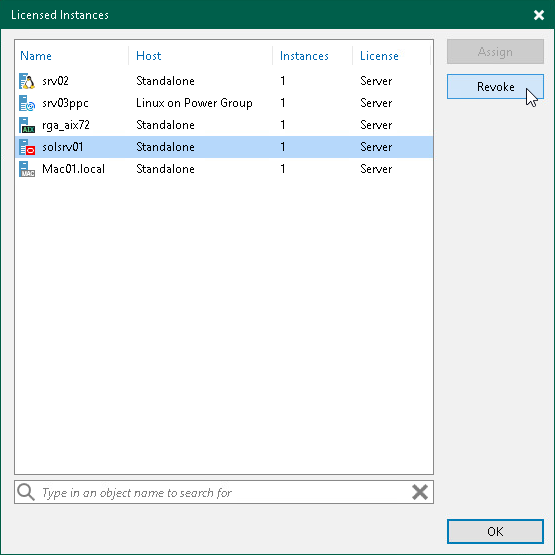Select the rga_aix72 row name
This screenshot has width=555, height=555.
coord(66,125)
